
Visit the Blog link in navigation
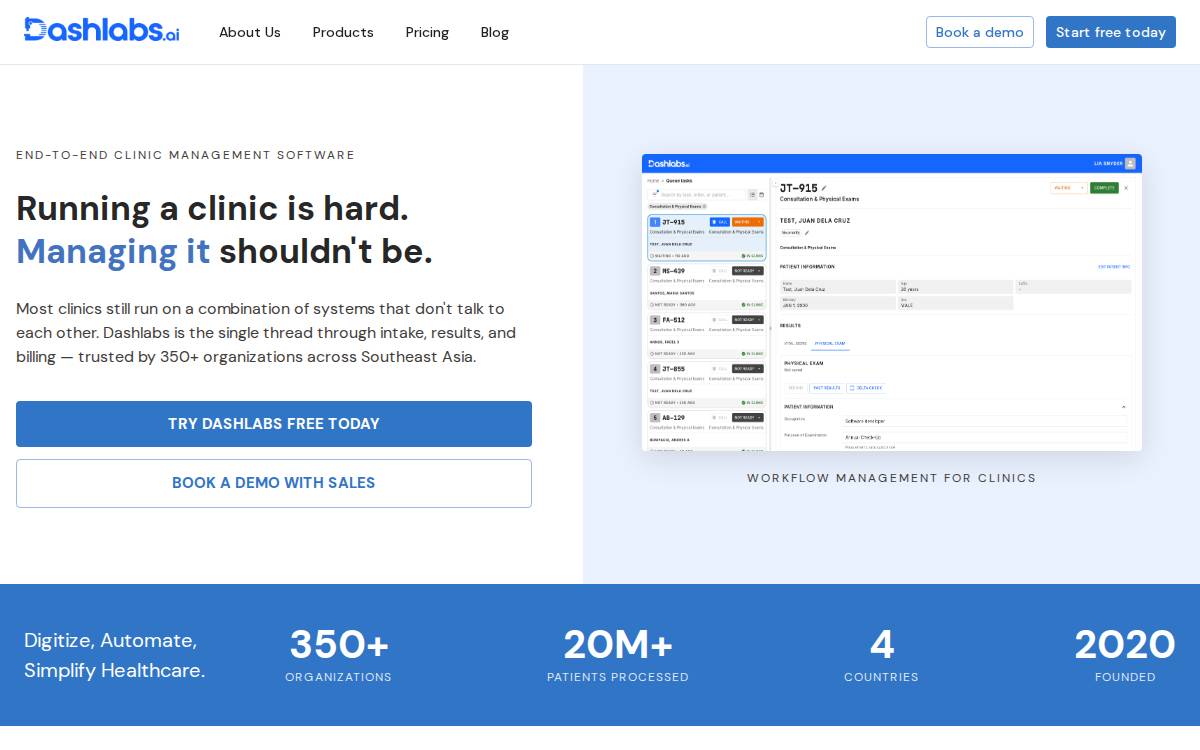(495, 32)
